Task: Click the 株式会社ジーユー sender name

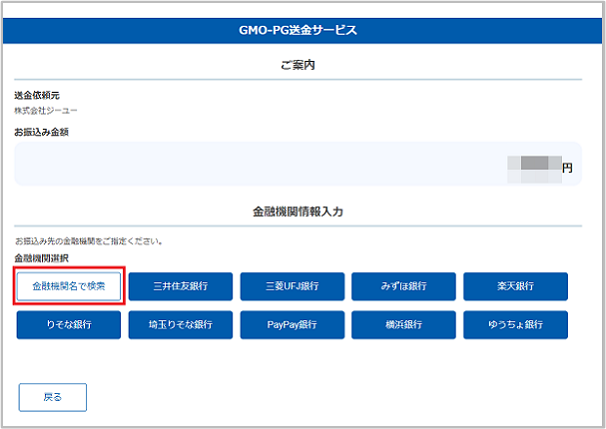Action: pos(46,110)
